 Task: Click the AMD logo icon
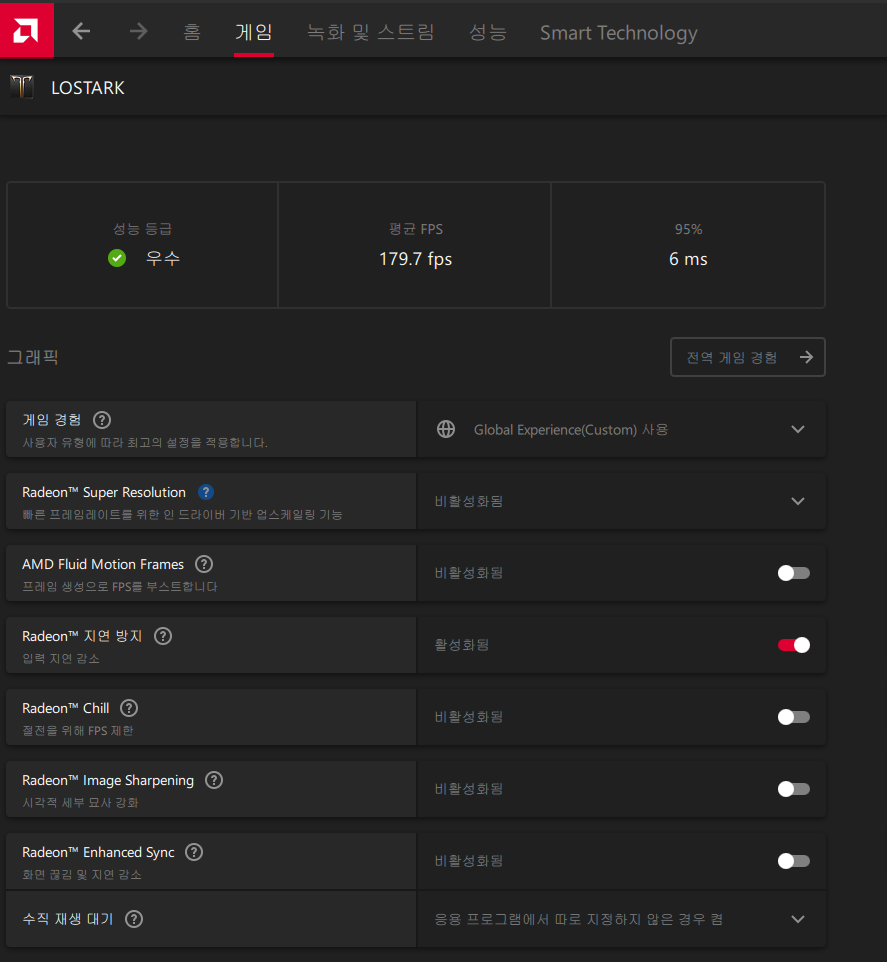(27, 31)
